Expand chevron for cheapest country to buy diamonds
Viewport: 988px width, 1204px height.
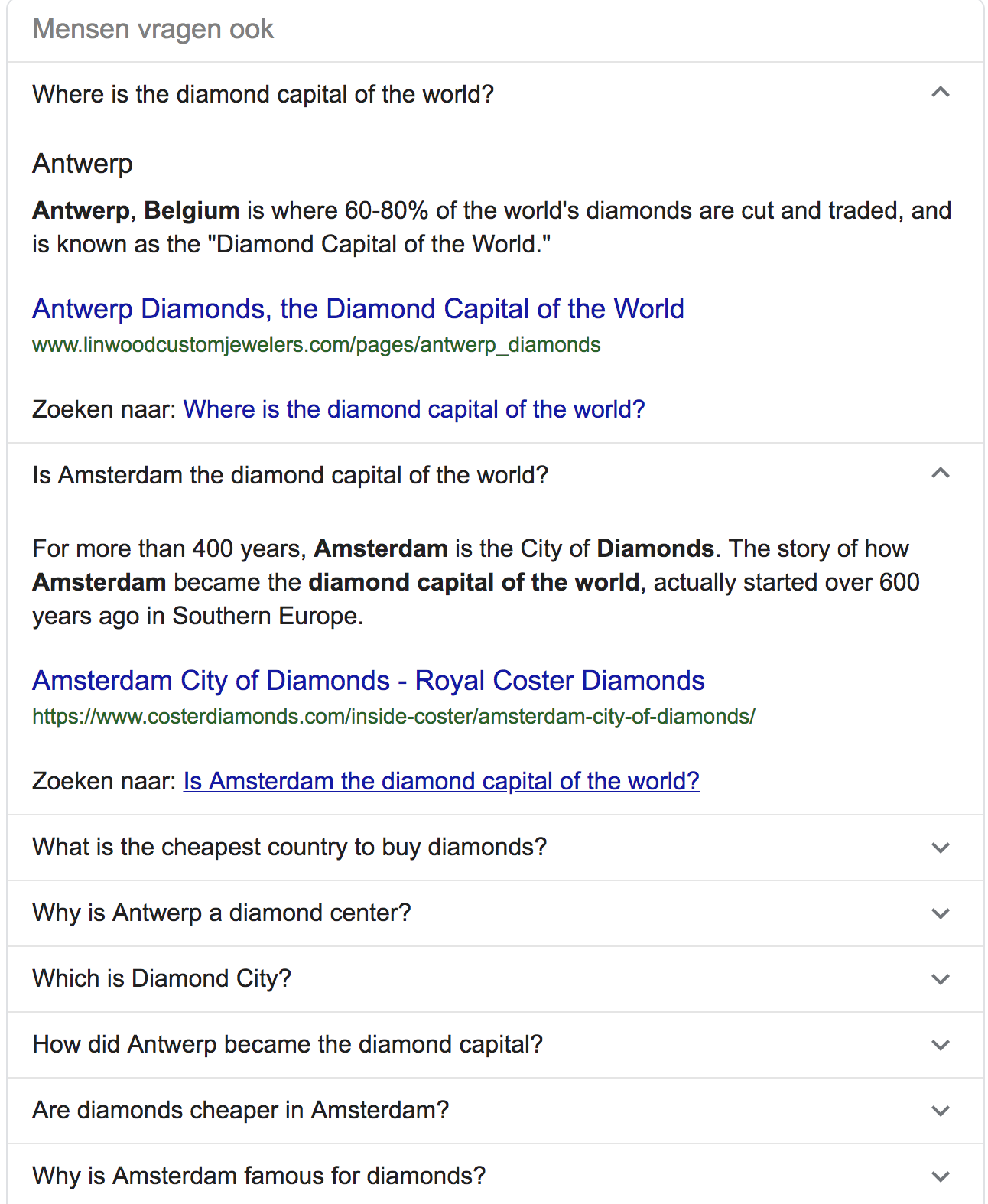pyautogui.click(x=941, y=848)
